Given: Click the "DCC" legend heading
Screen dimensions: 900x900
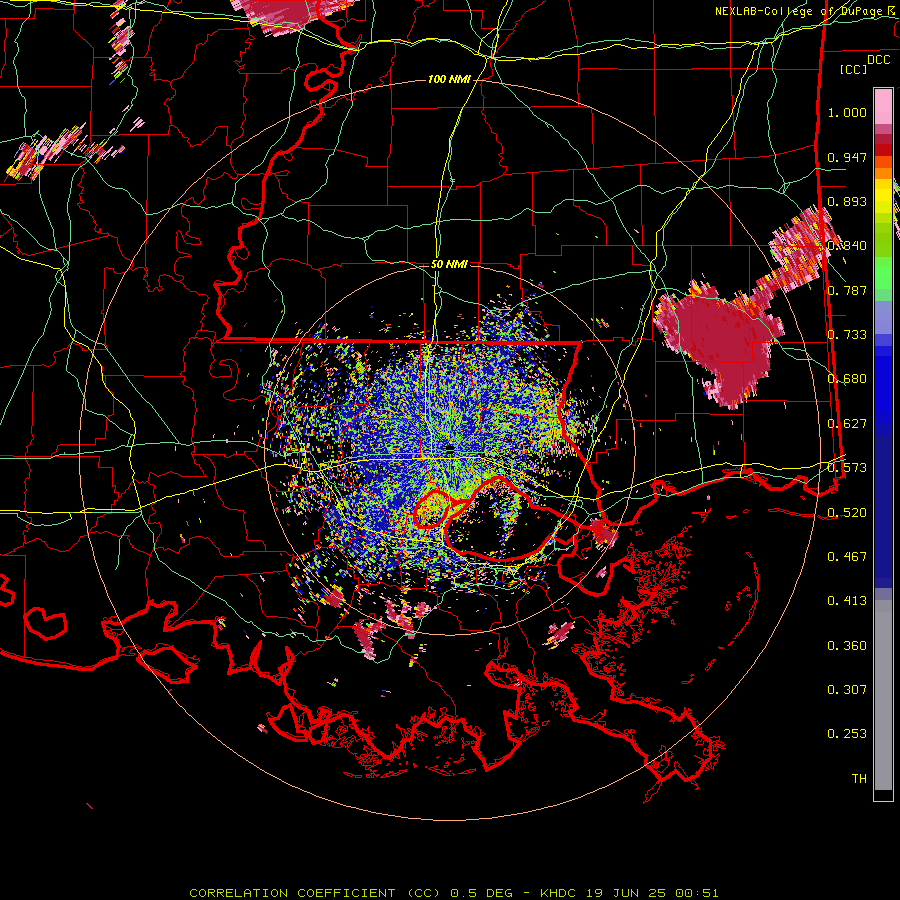Looking at the screenshot, I should (878, 60).
